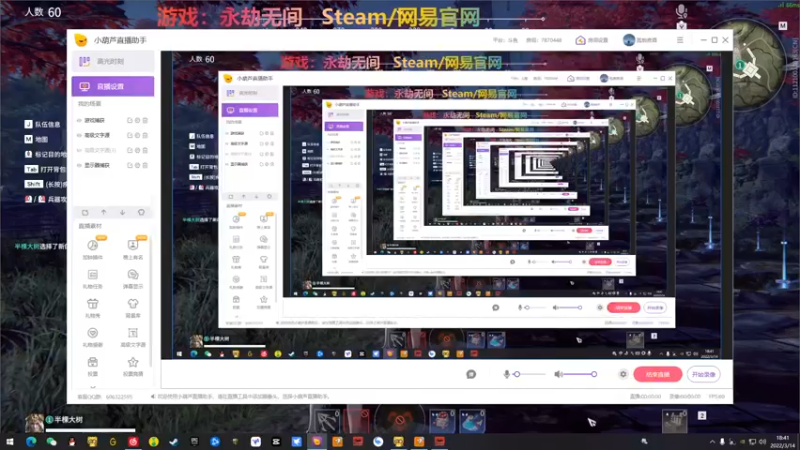Viewport: 800px width, 450px height.
Task: Mute the speaker icon
Action: 559,374
